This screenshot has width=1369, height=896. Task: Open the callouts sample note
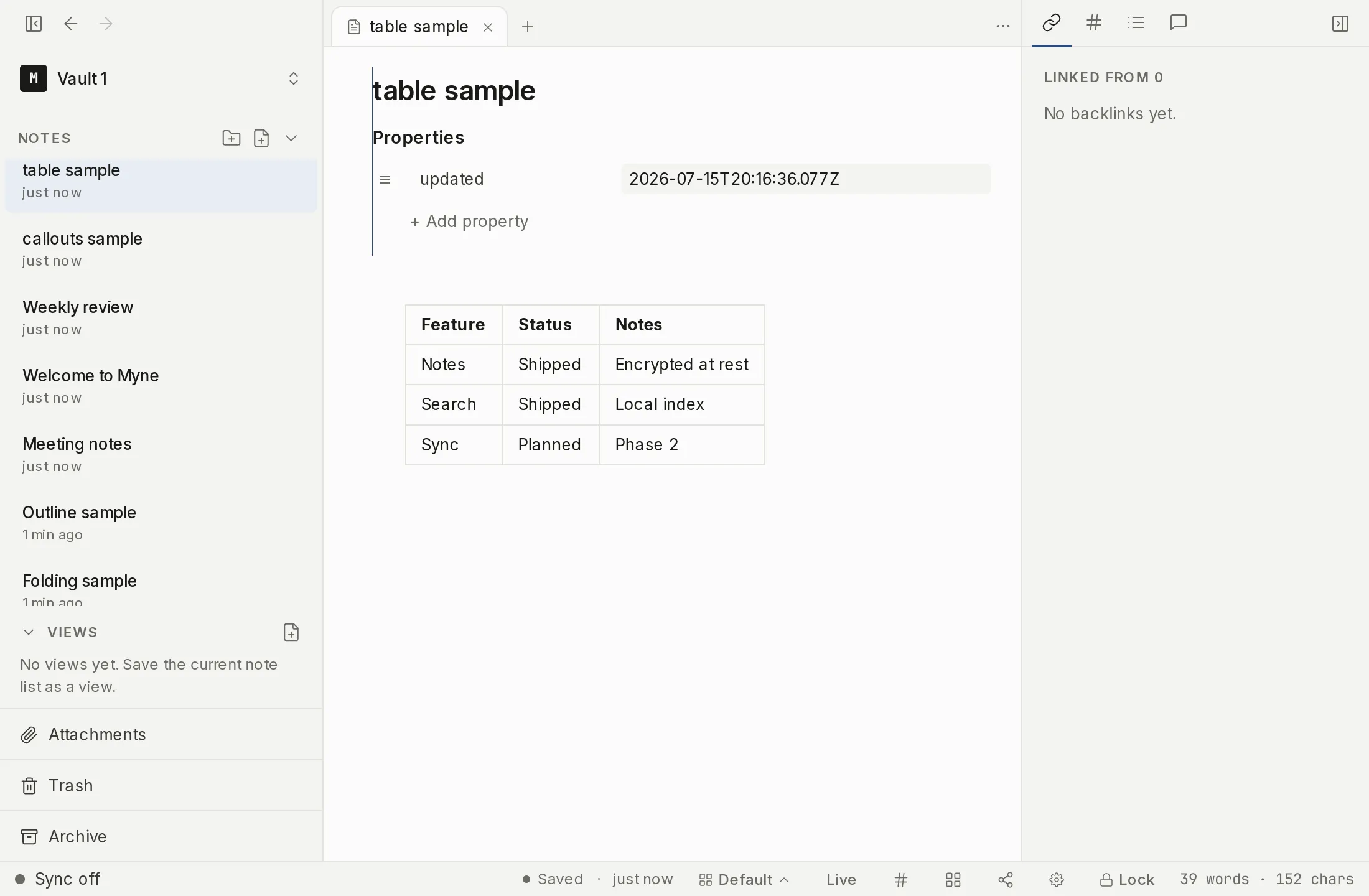click(161, 249)
